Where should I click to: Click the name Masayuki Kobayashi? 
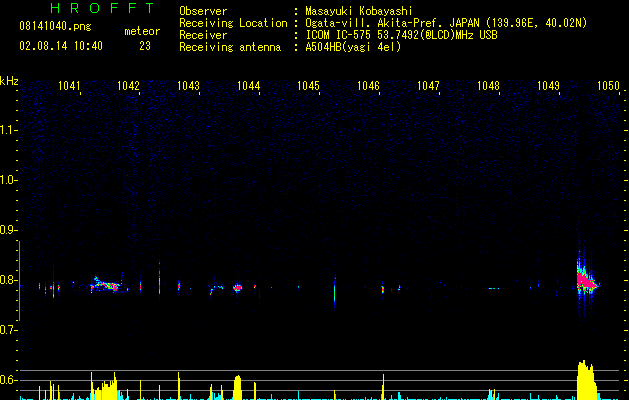[x=359, y=11]
